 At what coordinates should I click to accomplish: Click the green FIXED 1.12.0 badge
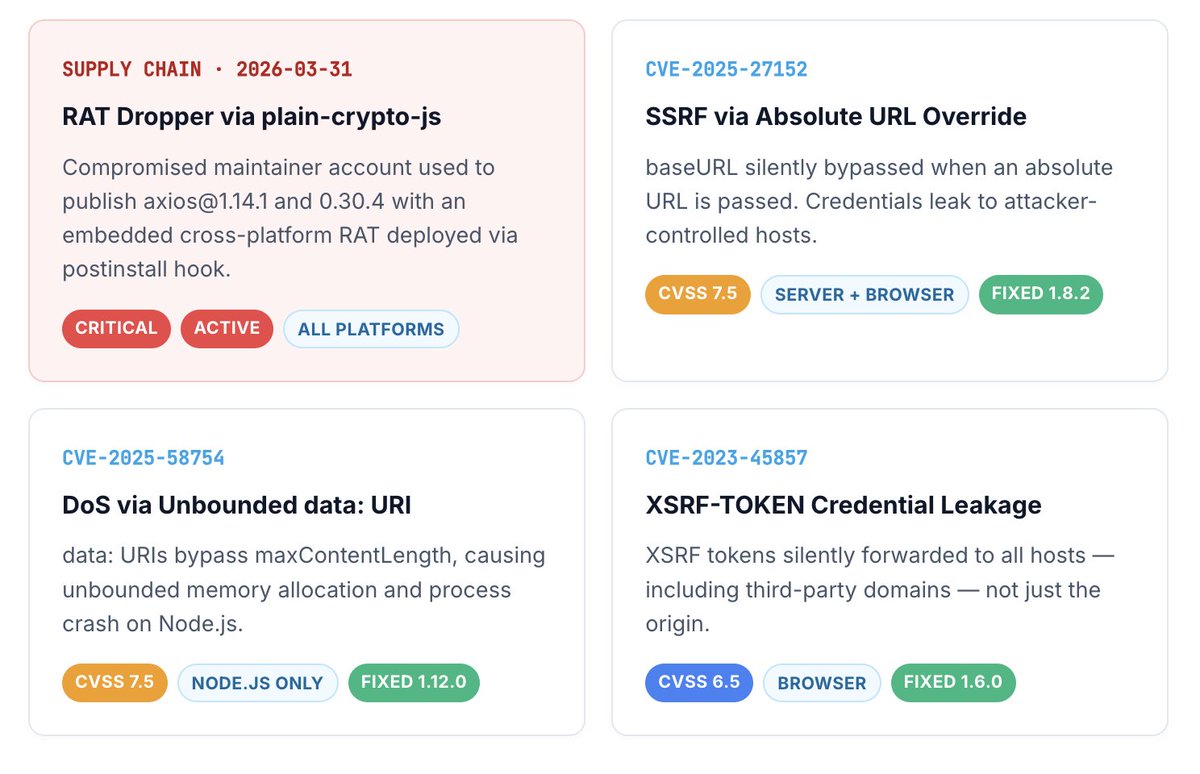414,683
